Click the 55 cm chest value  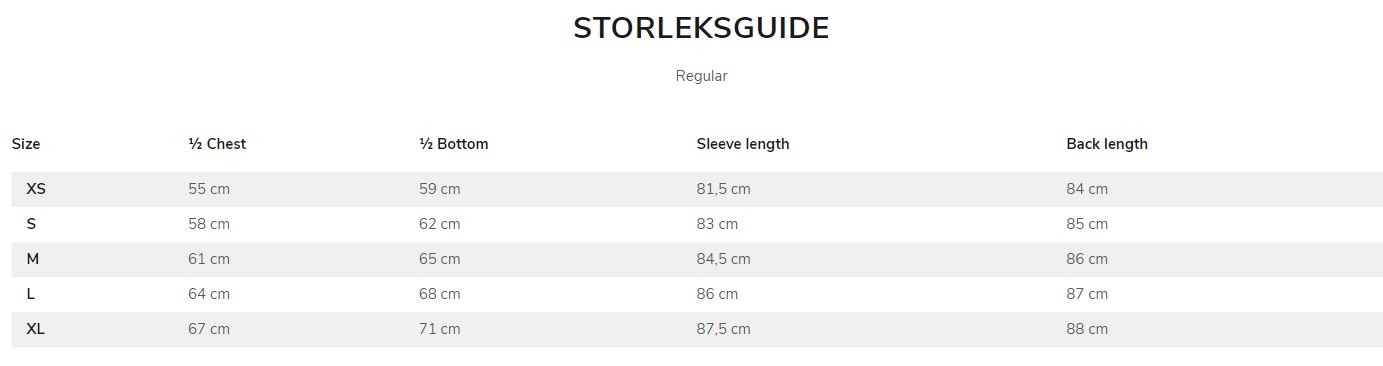[209, 189]
